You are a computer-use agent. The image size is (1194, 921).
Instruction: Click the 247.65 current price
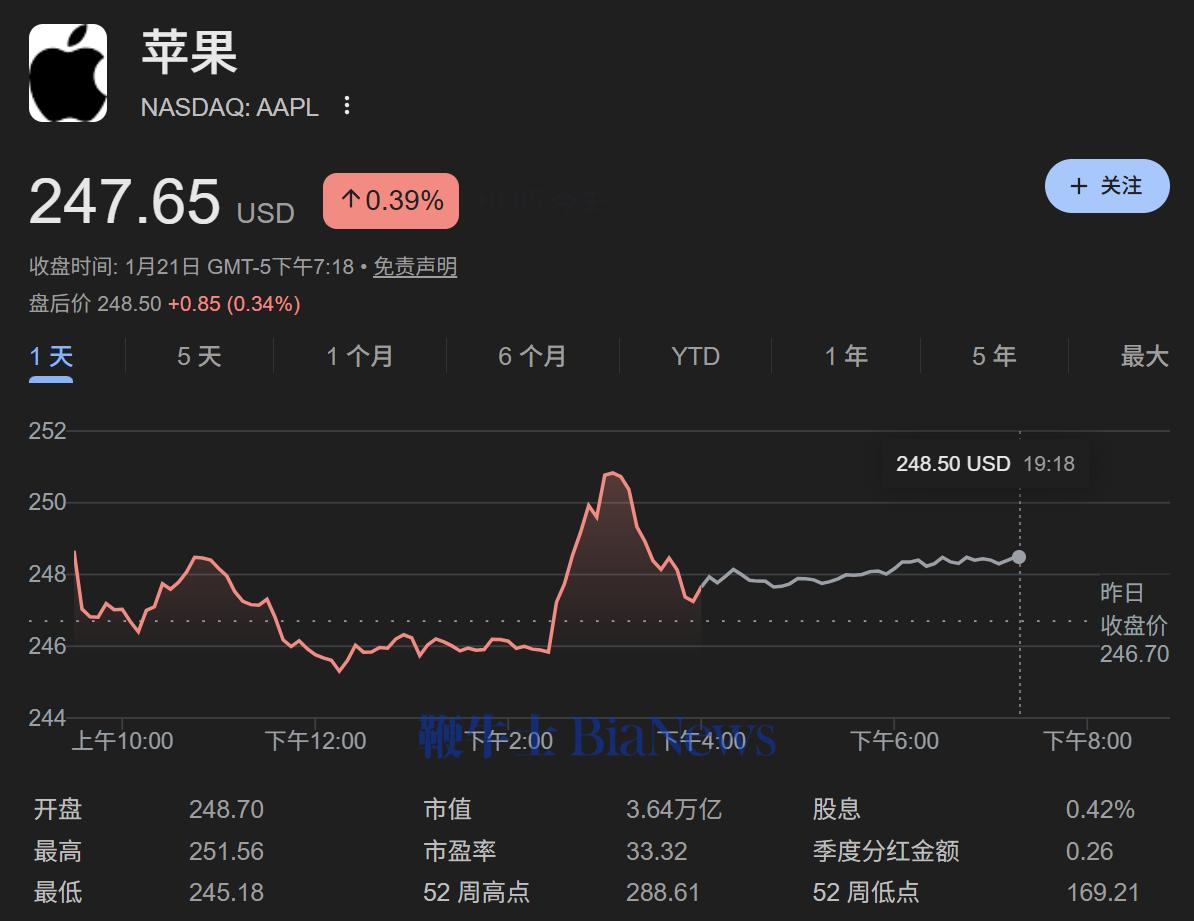124,201
